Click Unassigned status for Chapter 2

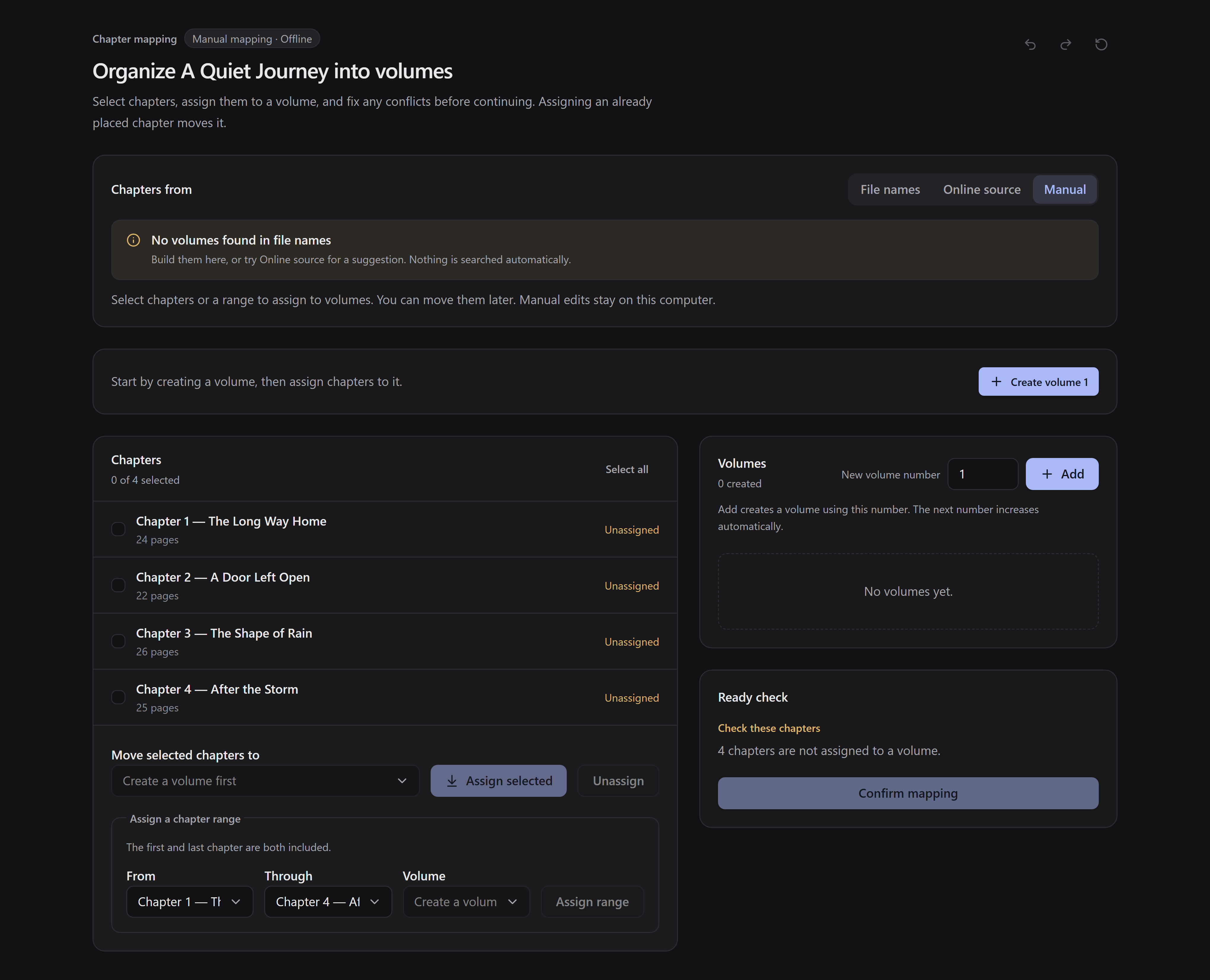coord(631,585)
